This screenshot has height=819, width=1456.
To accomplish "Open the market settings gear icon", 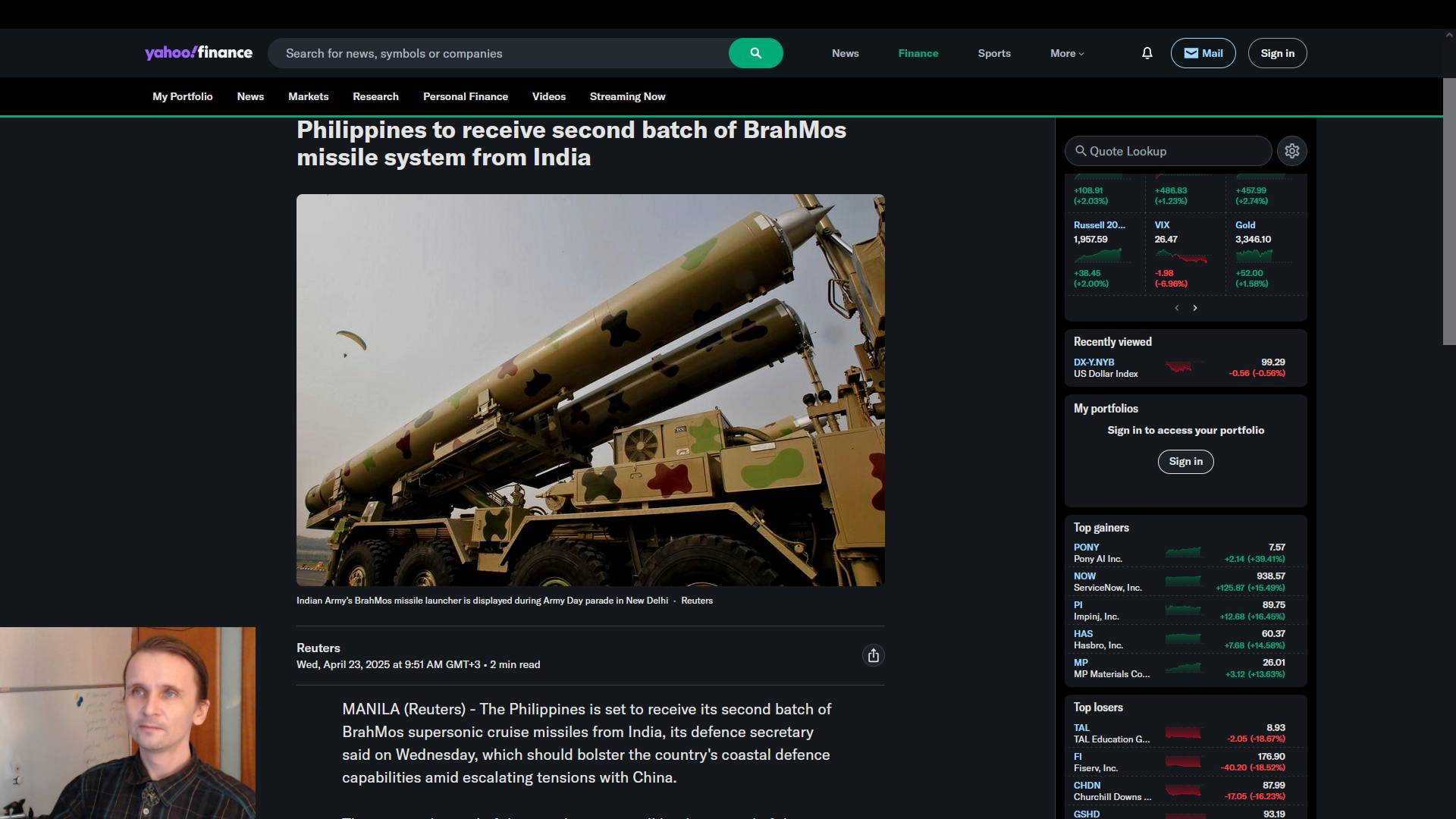I will tap(1291, 151).
